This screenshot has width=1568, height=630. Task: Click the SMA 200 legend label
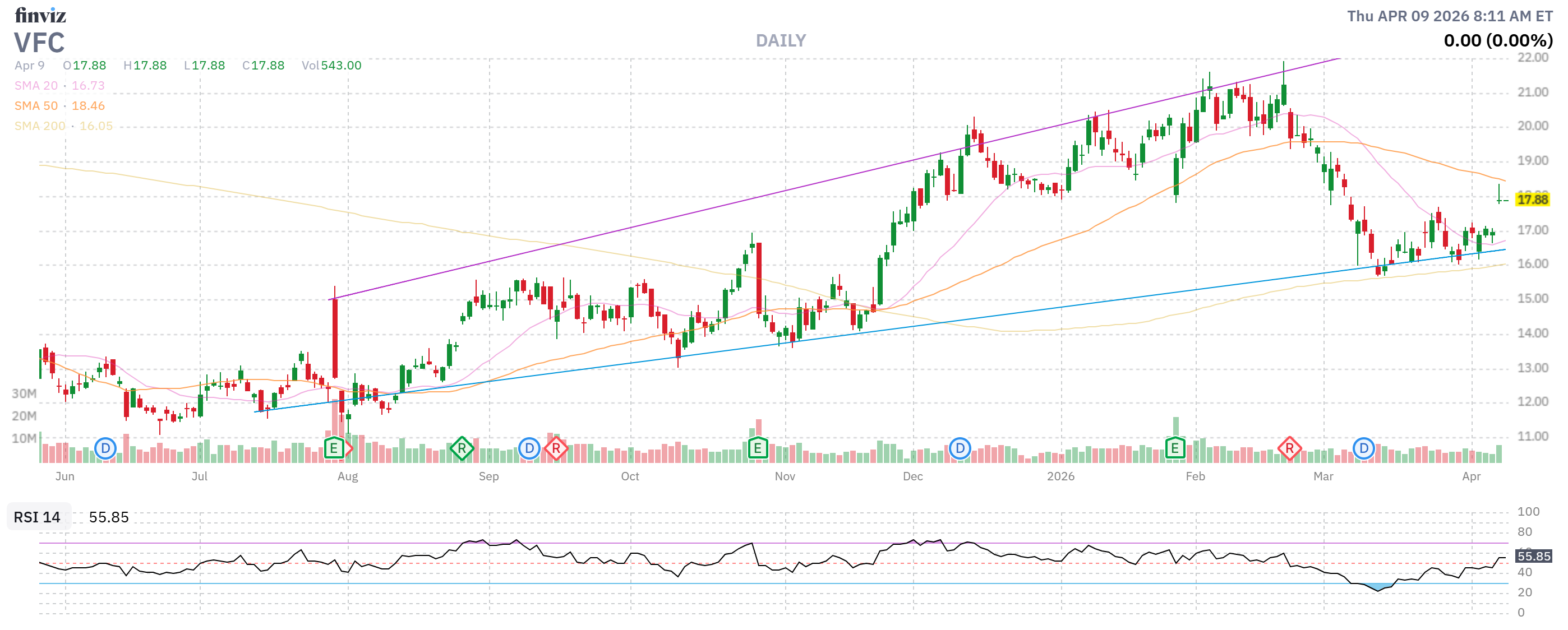[x=40, y=126]
